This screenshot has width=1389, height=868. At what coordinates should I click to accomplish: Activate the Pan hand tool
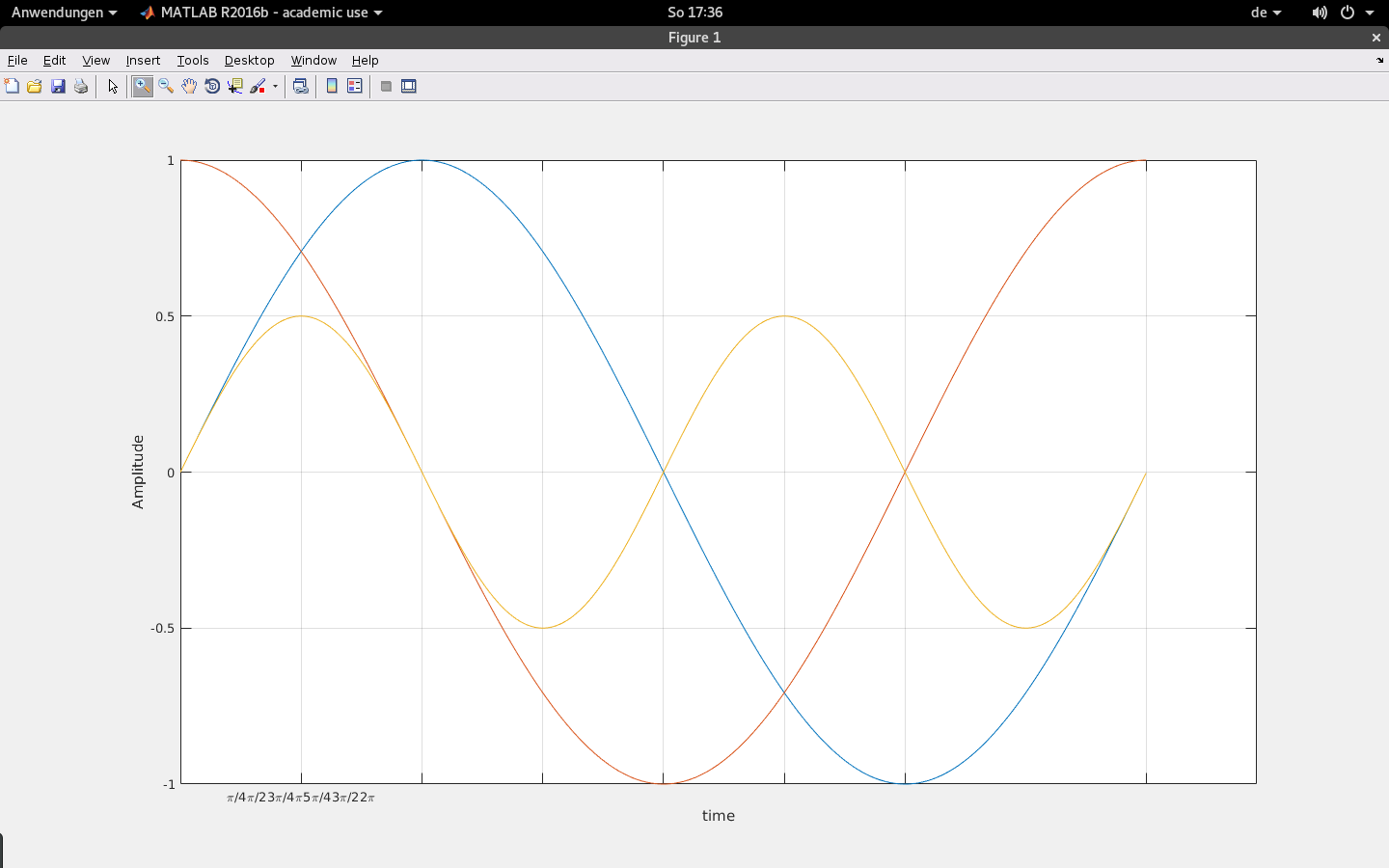(x=189, y=86)
